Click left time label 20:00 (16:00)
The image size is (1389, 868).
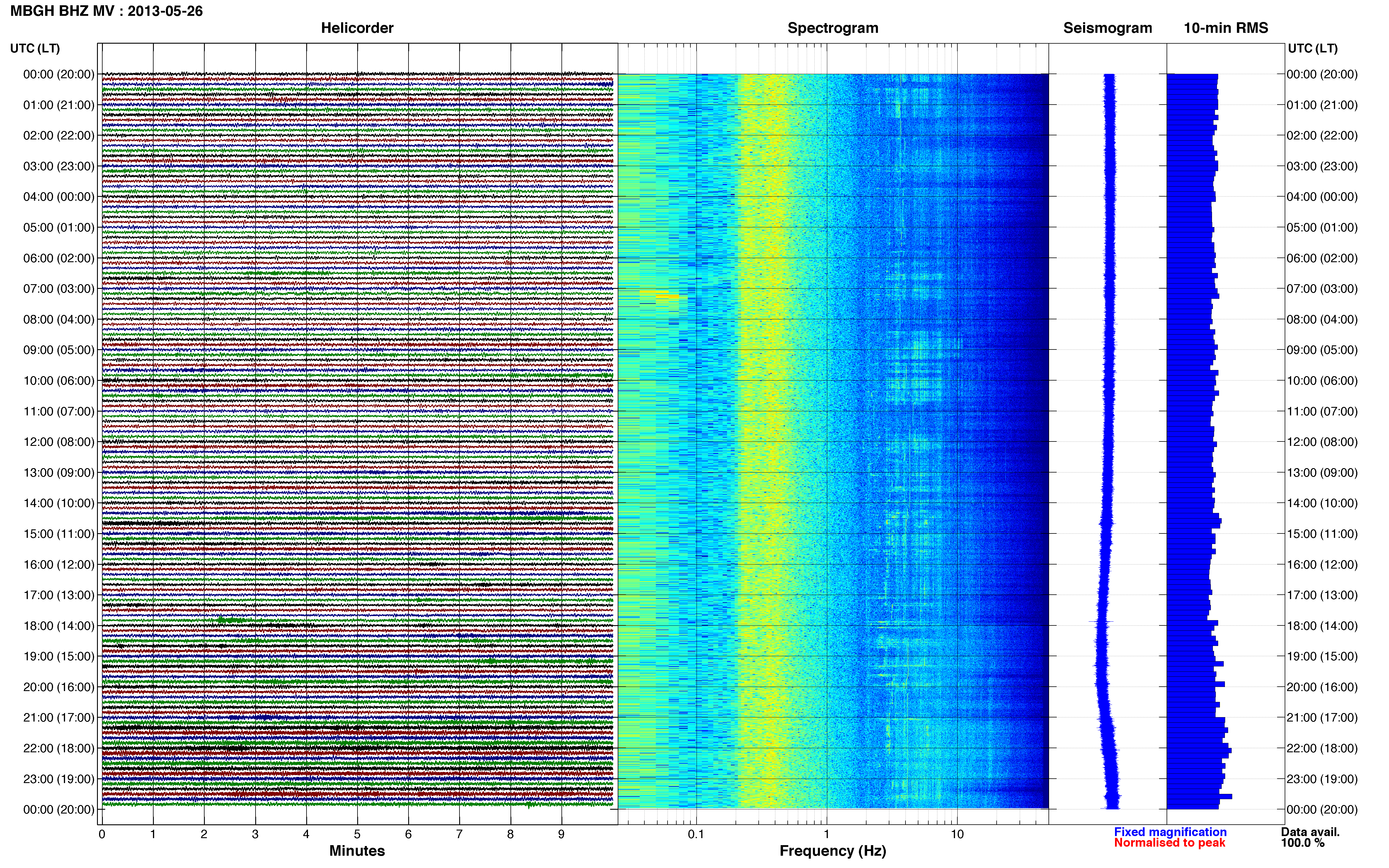click(x=59, y=687)
